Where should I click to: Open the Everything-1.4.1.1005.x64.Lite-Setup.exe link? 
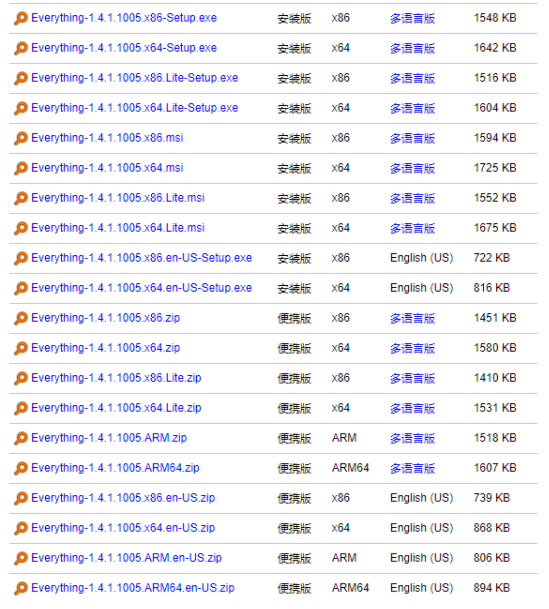point(134,108)
